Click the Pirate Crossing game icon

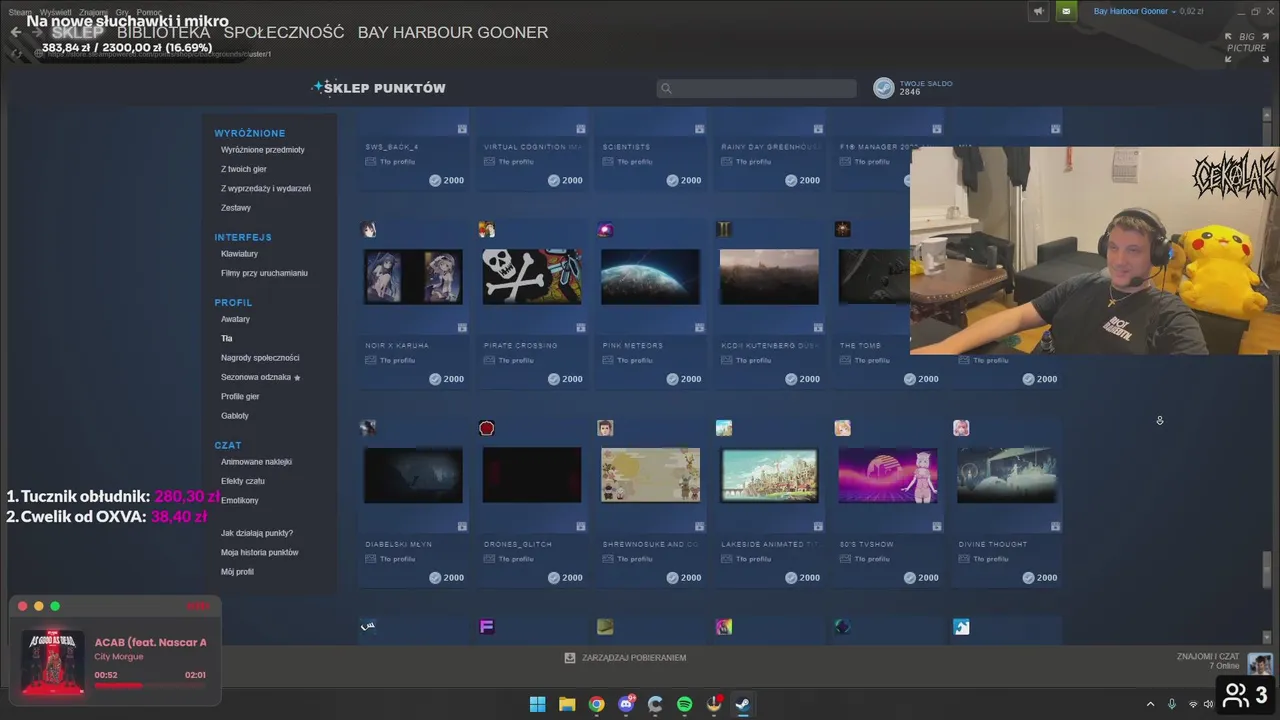click(x=487, y=230)
